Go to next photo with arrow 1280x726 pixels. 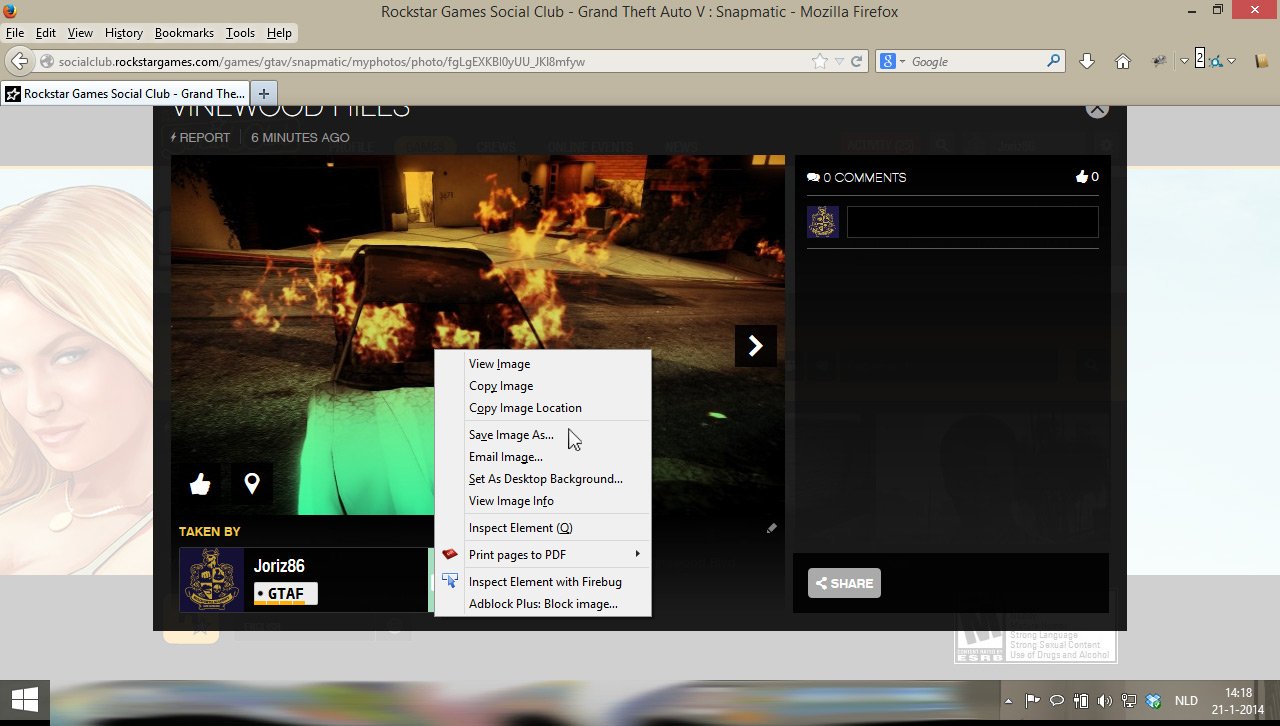click(x=756, y=346)
